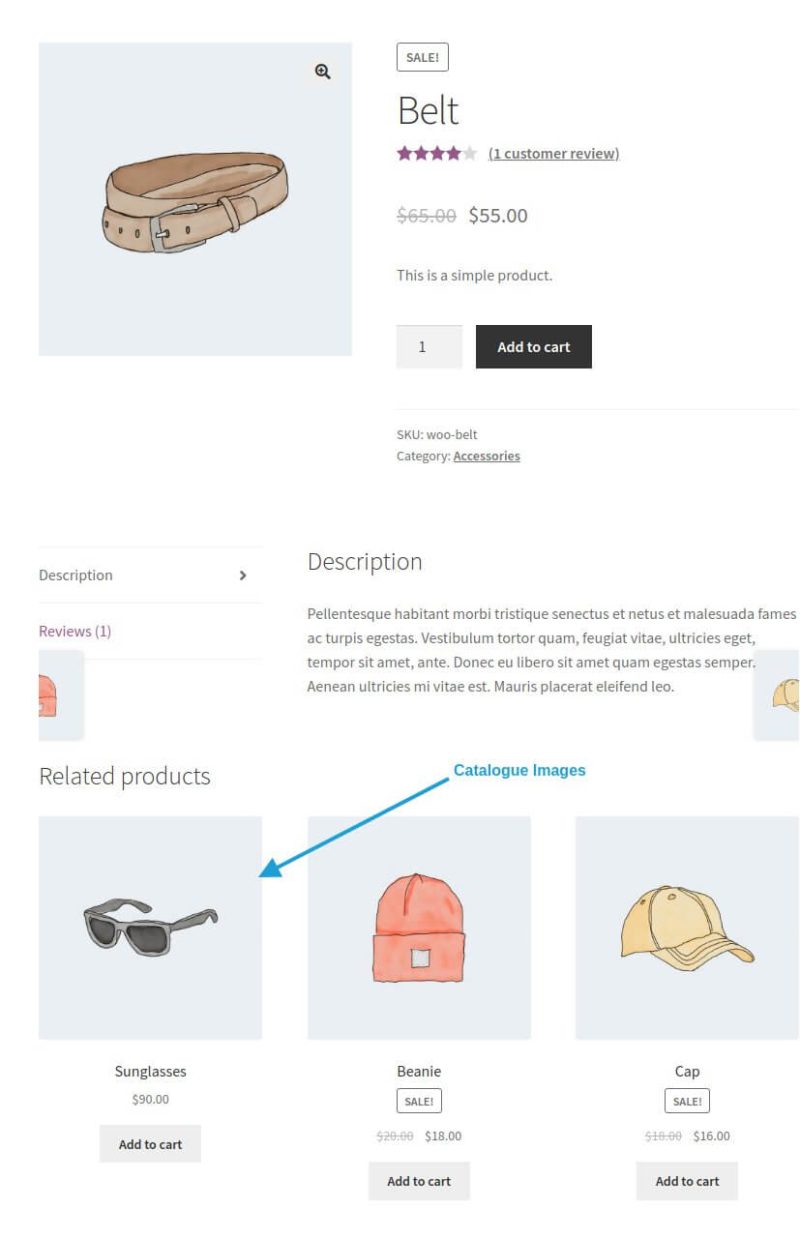Open the Accessories category link
800x1239 pixels.
click(x=486, y=456)
